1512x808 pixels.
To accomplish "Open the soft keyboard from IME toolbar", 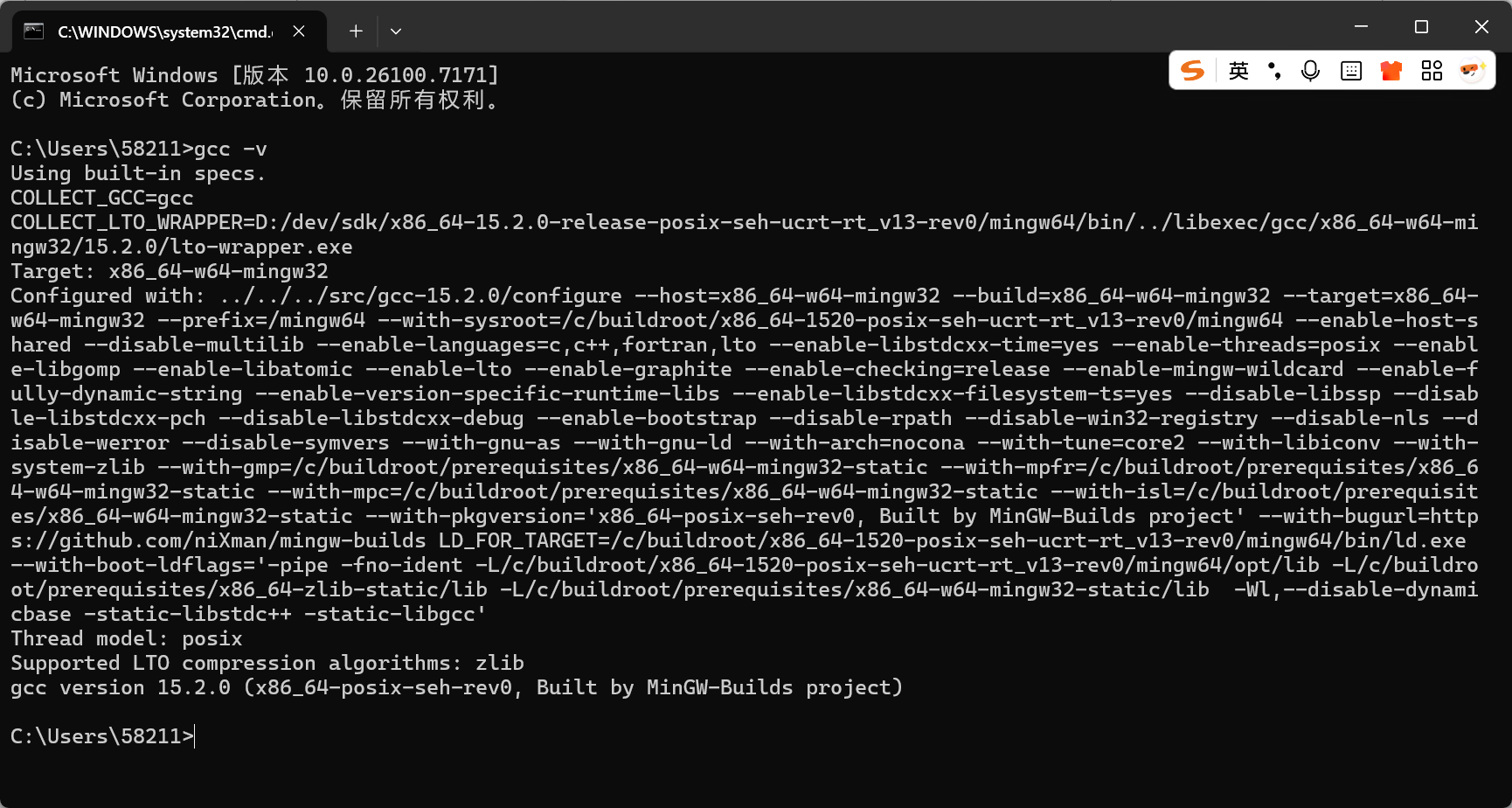I will [x=1351, y=71].
